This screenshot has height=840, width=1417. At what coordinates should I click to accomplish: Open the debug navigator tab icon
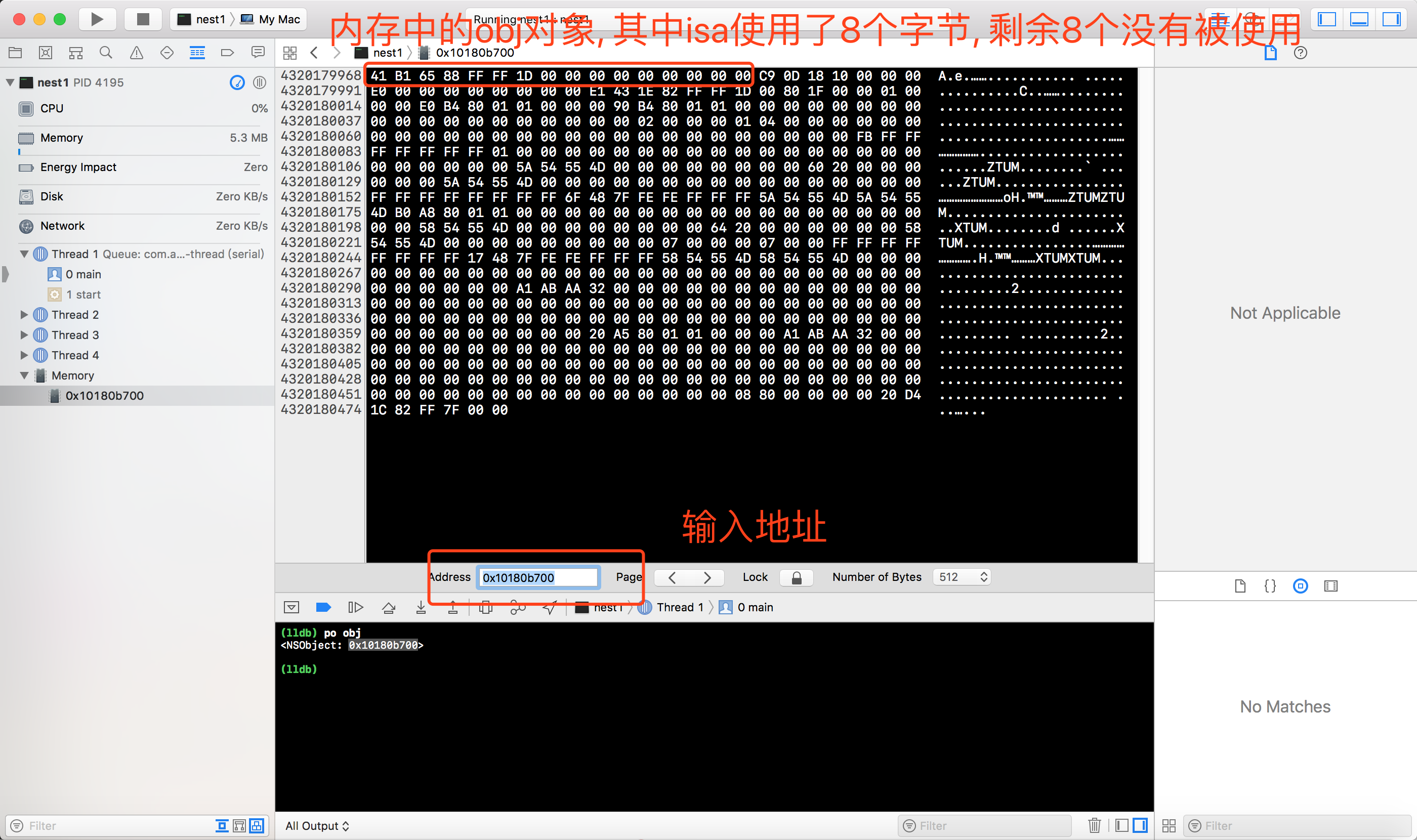pos(197,53)
